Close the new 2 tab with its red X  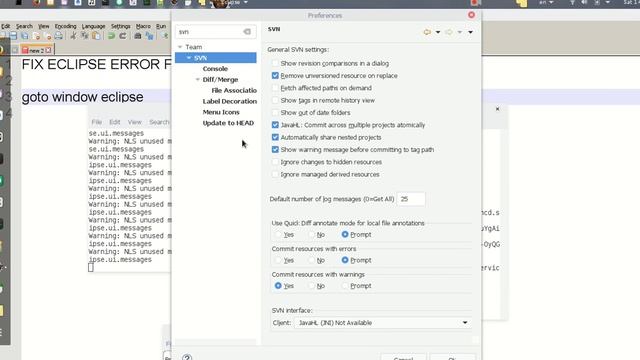click(x=49, y=50)
